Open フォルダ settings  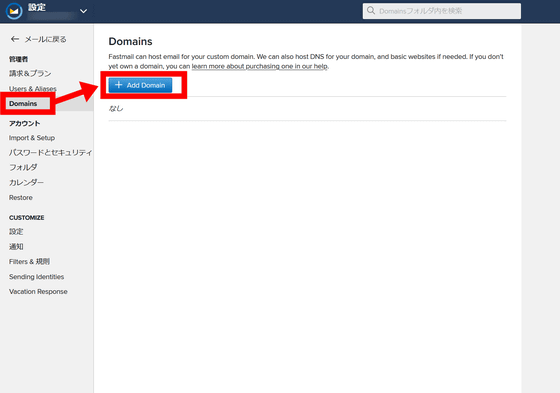pos(23,167)
